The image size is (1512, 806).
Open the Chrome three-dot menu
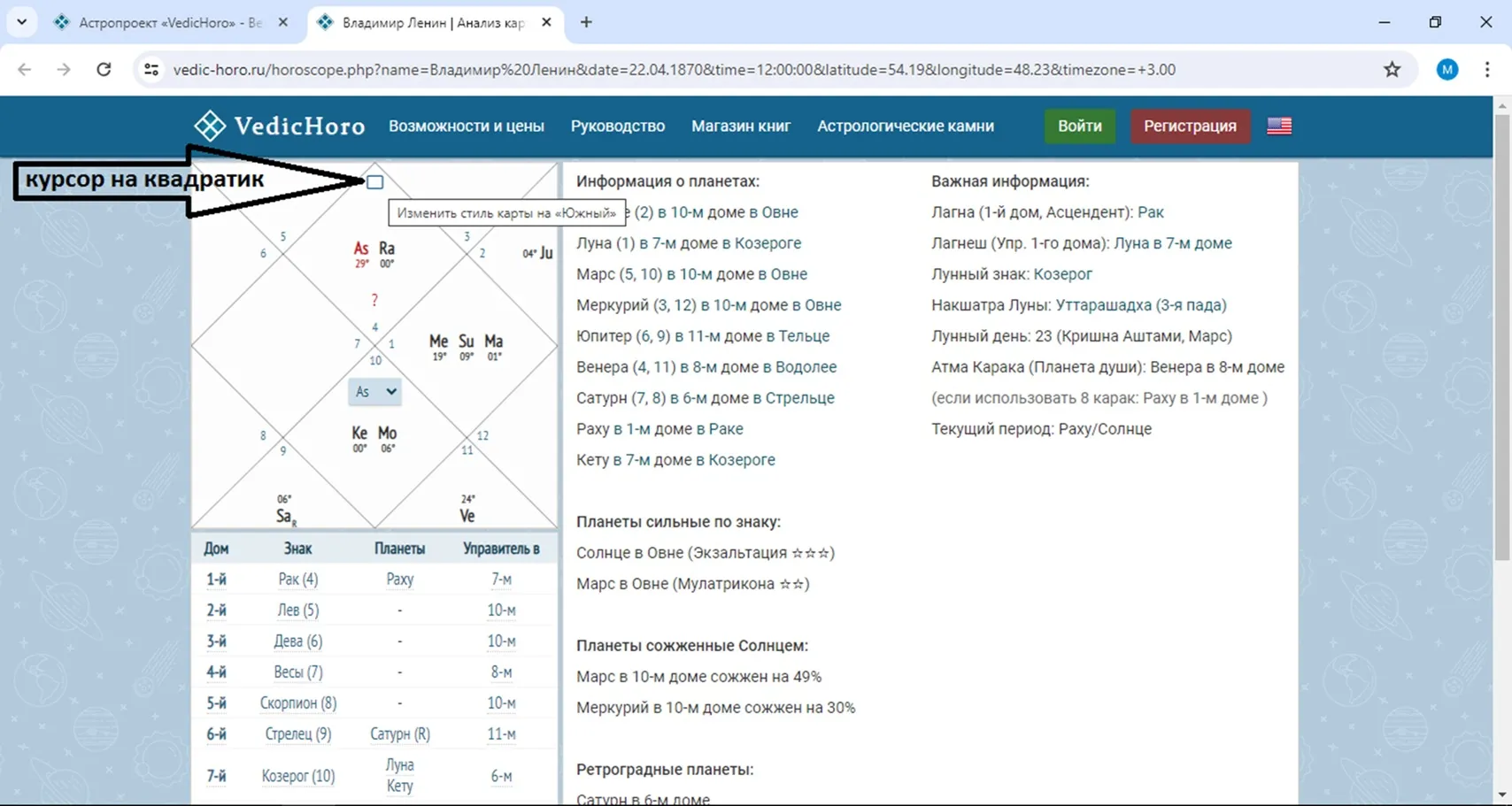(x=1486, y=70)
